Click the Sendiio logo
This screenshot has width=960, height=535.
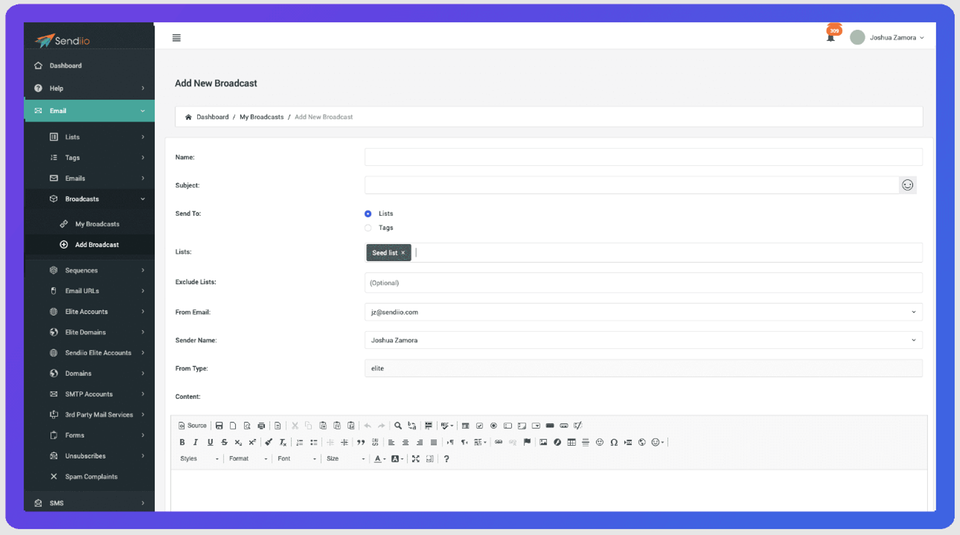click(x=62, y=40)
